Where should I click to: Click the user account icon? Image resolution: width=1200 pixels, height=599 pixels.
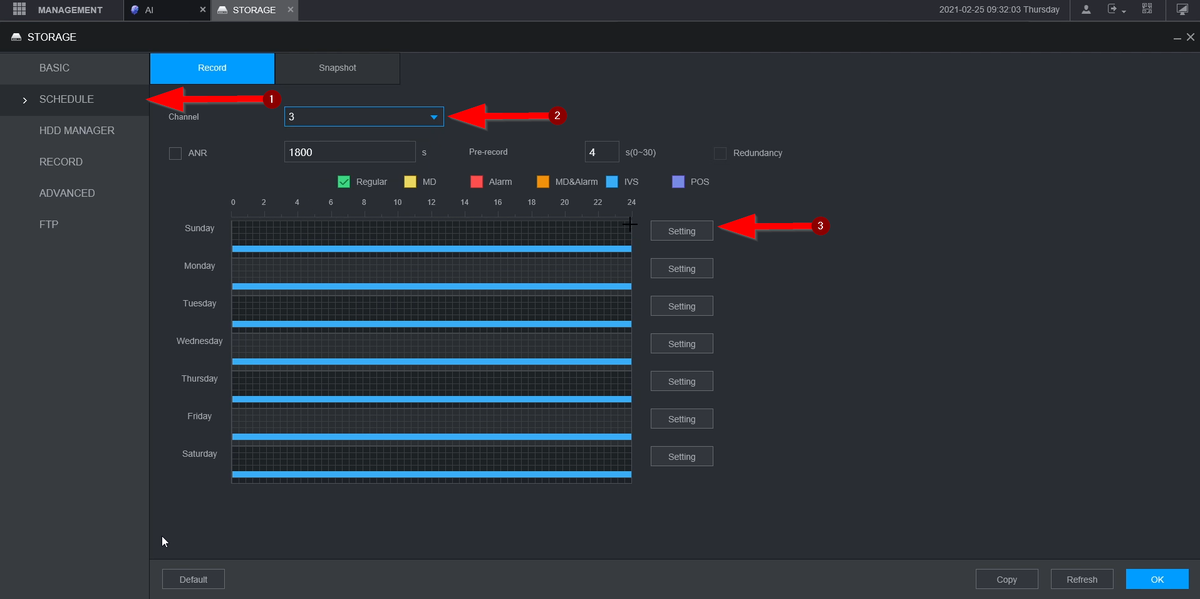pyautogui.click(x=1086, y=10)
